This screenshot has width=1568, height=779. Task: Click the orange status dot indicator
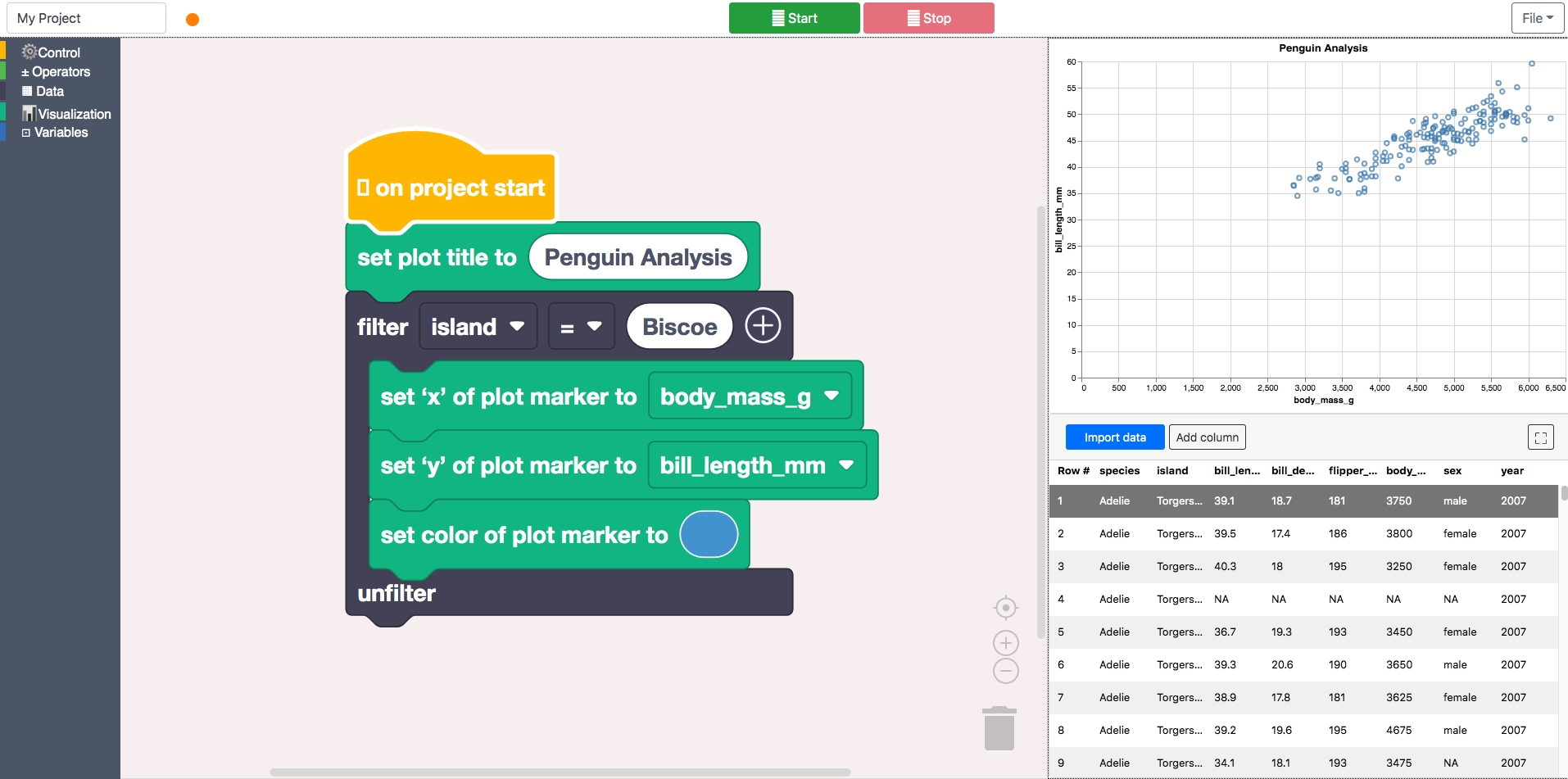193,20
